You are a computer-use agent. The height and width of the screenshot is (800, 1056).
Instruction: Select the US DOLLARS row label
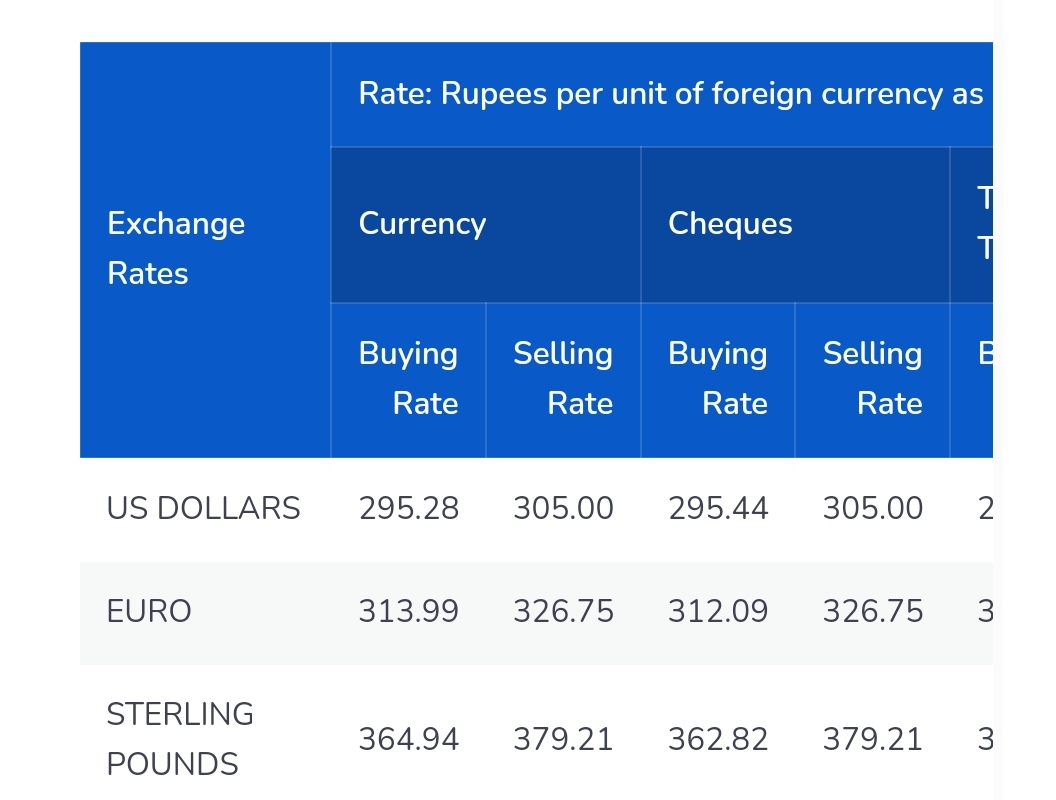203,508
